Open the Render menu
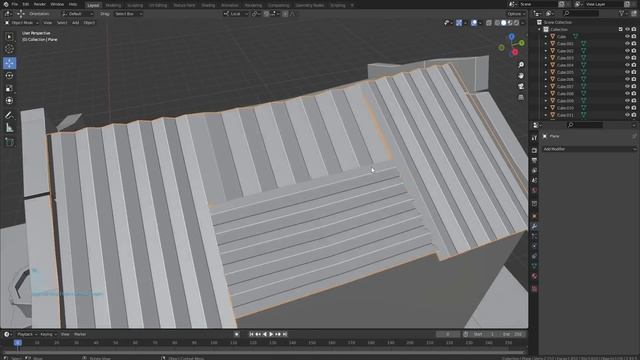 click(40, 4)
